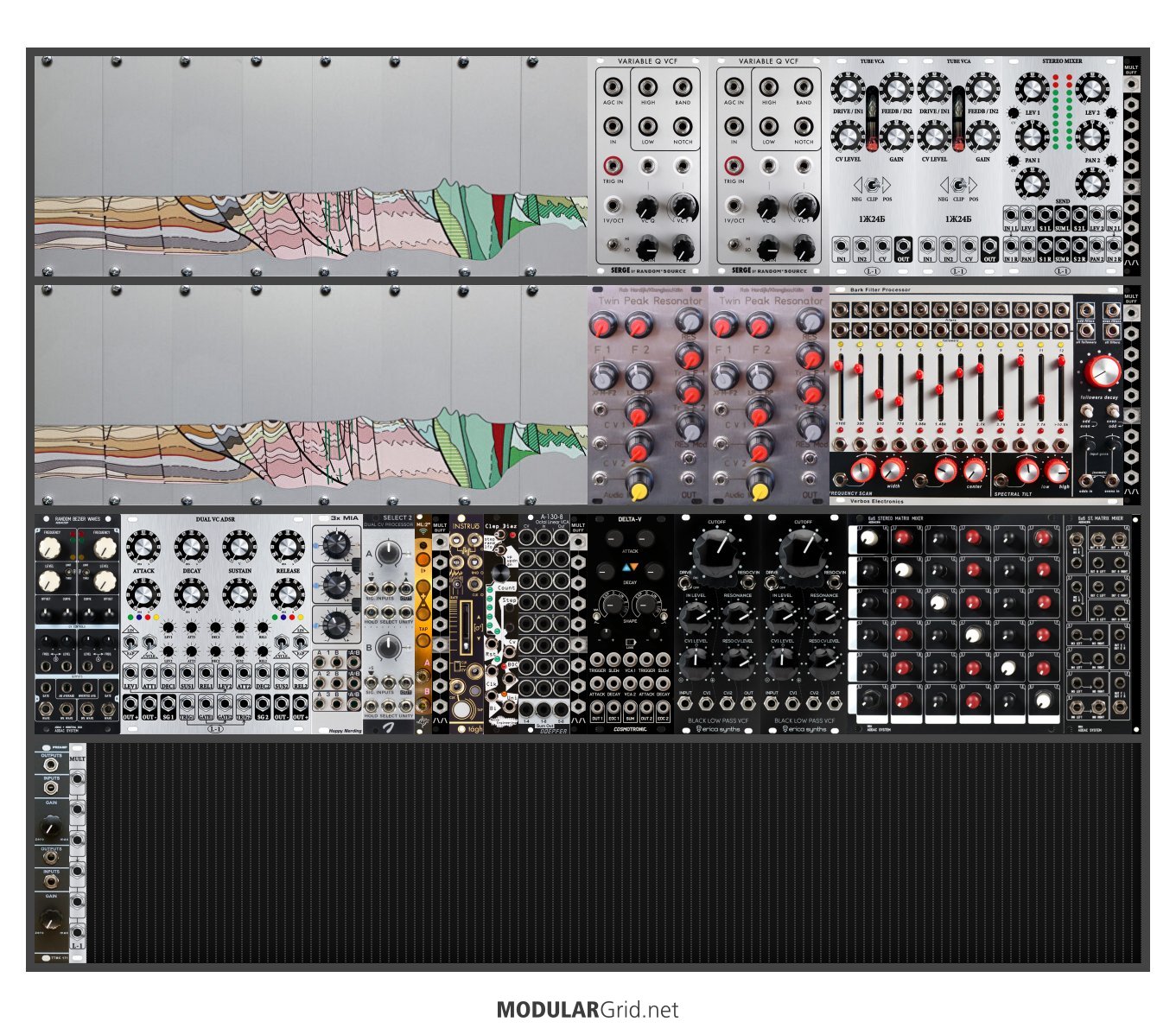Toggle DRIVE switch on right Black Low Pass VCF

[x=773, y=583]
